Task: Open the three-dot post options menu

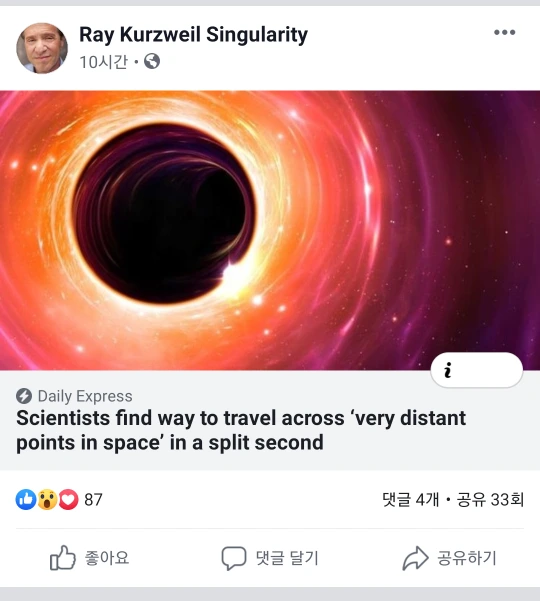Action: tap(504, 32)
